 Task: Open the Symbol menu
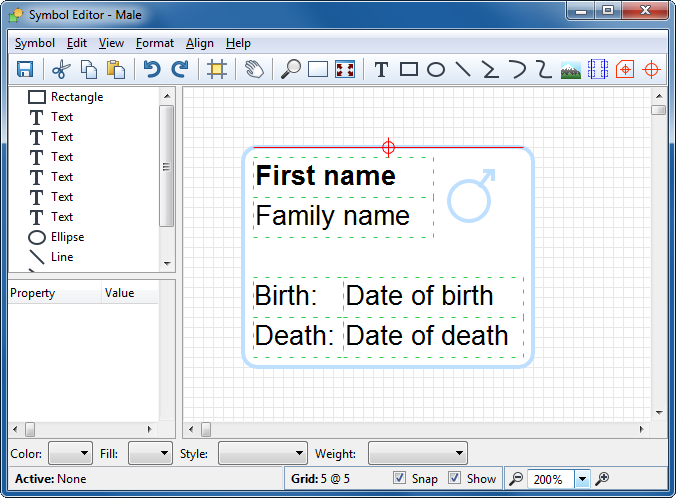[34, 43]
